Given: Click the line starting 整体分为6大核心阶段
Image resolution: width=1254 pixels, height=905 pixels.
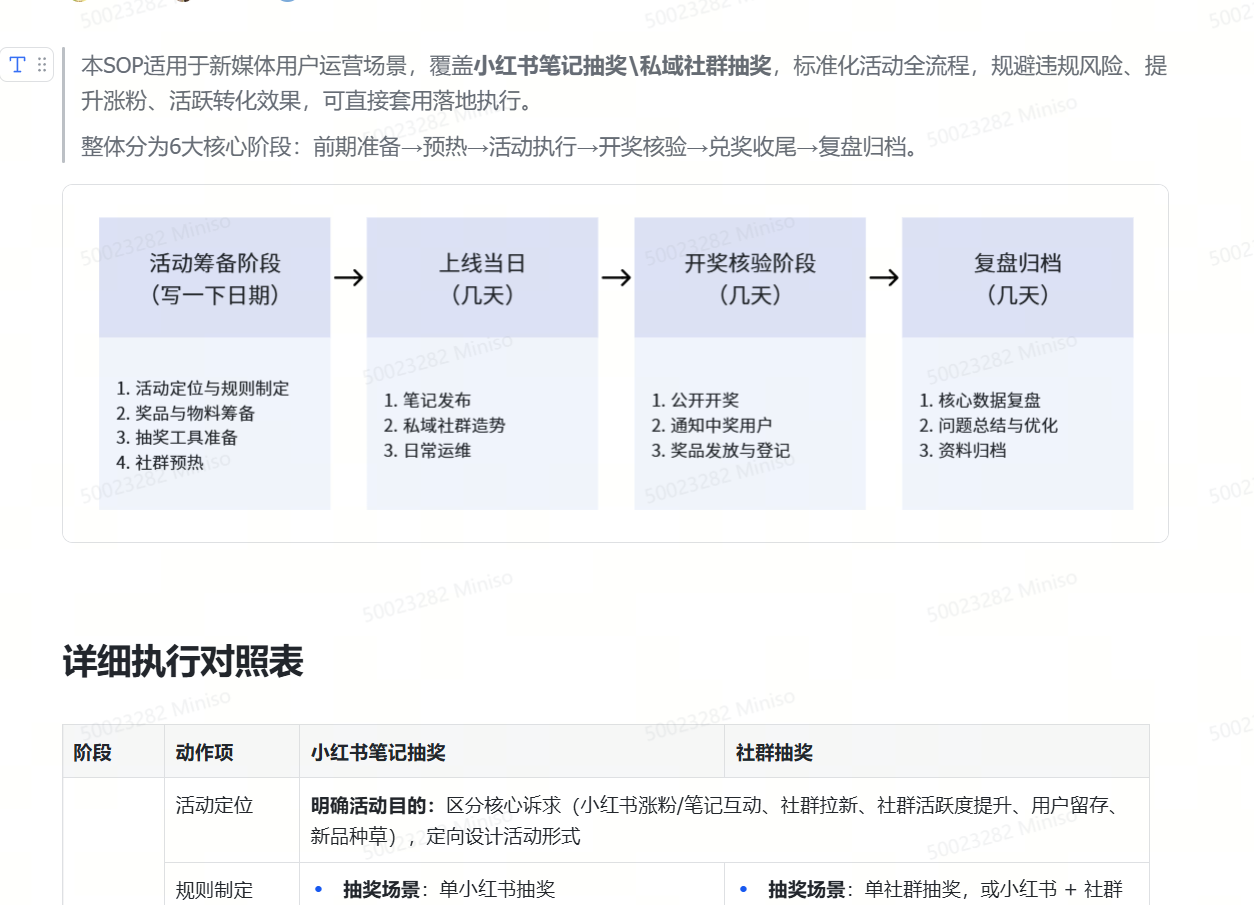Looking at the screenshot, I should click(x=500, y=147).
